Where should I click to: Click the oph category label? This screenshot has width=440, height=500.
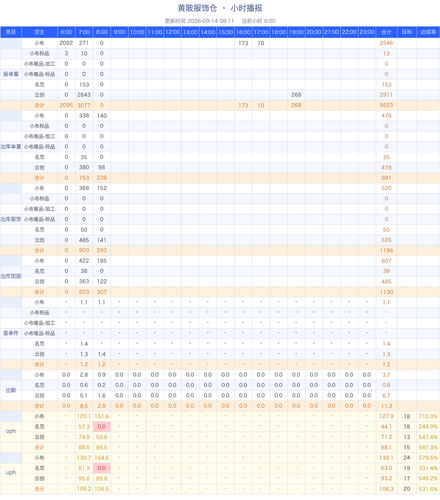tap(11, 431)
